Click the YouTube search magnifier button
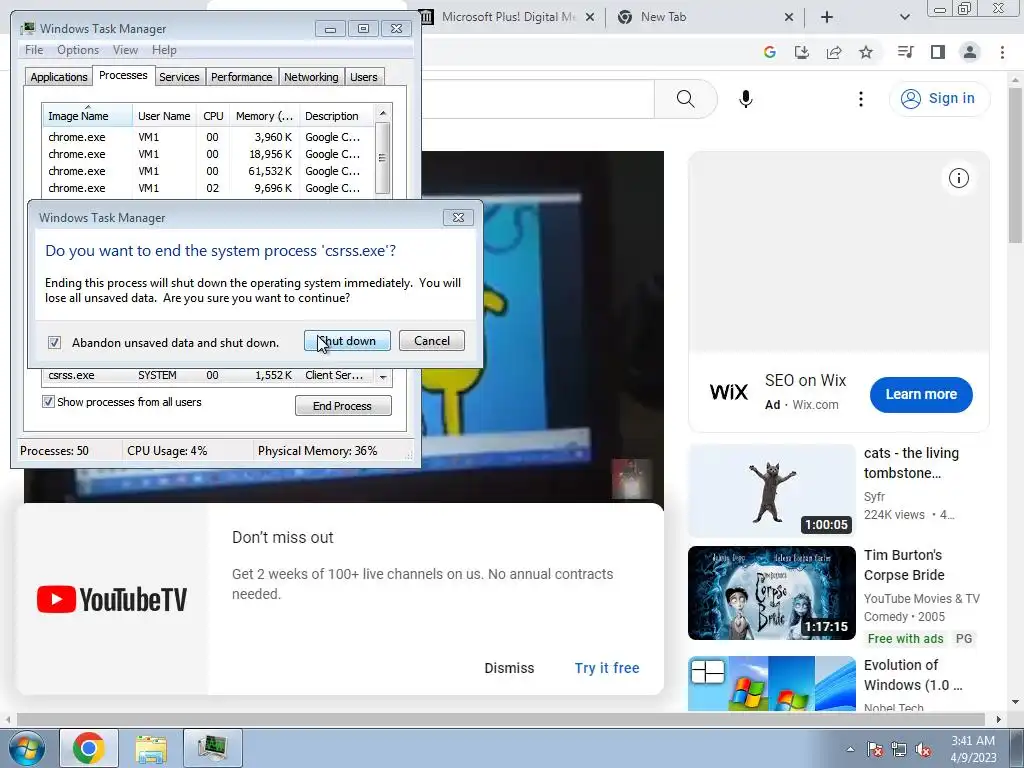1024x768 pixels. [x=686, y=99]
